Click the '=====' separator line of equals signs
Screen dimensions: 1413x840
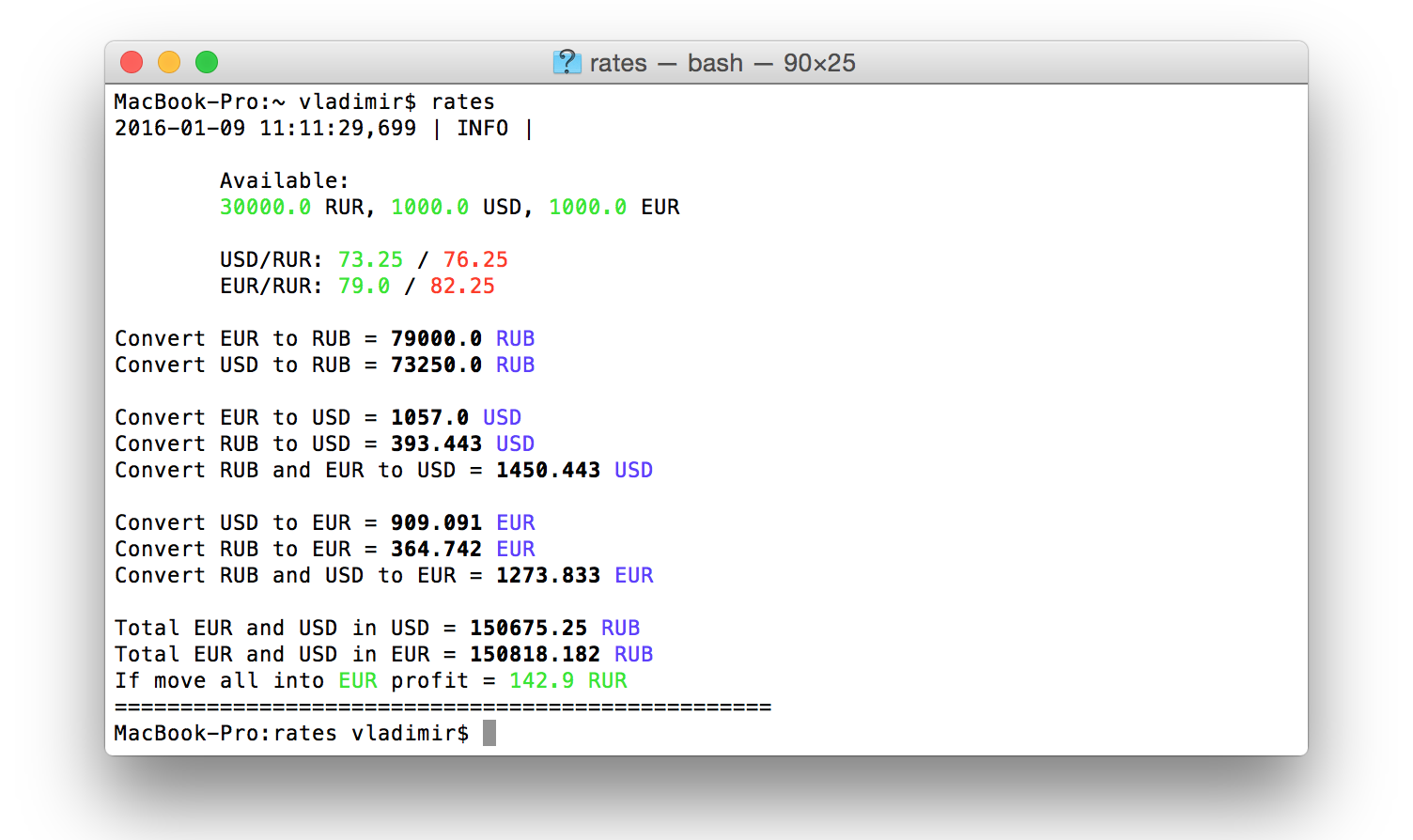[443, 707]
